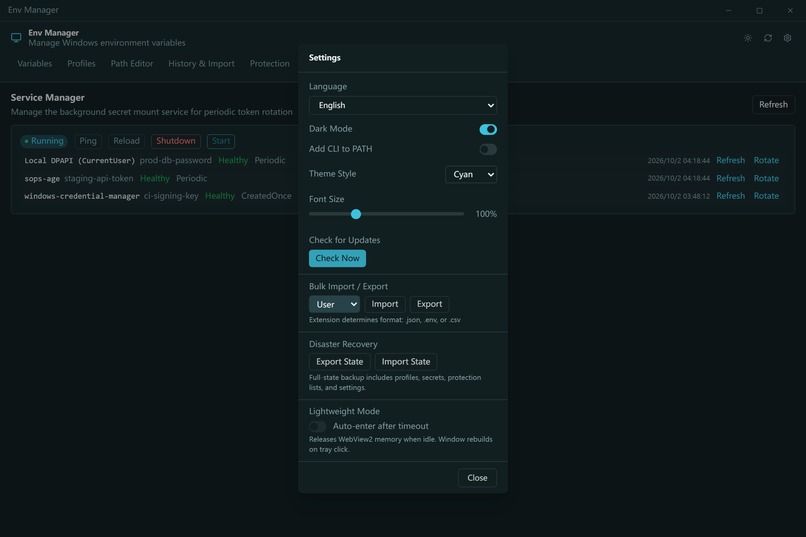Screen dimensions: 806x537
Task: Go to the Protection tab
Action: coord(269,64)
